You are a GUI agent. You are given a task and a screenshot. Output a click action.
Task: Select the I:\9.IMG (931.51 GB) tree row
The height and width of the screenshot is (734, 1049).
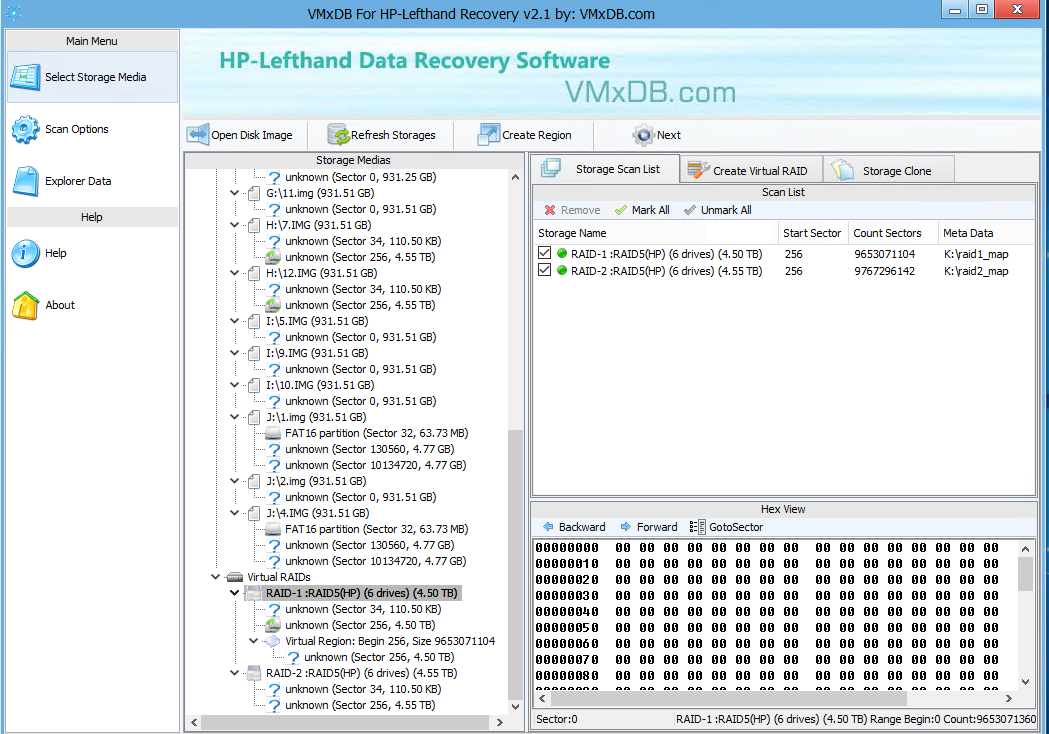[x=317, y=353]
